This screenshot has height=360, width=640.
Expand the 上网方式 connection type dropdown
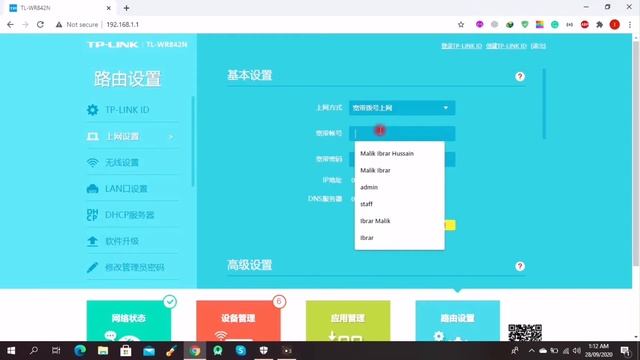pyautogui.click(x=402, y=108)
